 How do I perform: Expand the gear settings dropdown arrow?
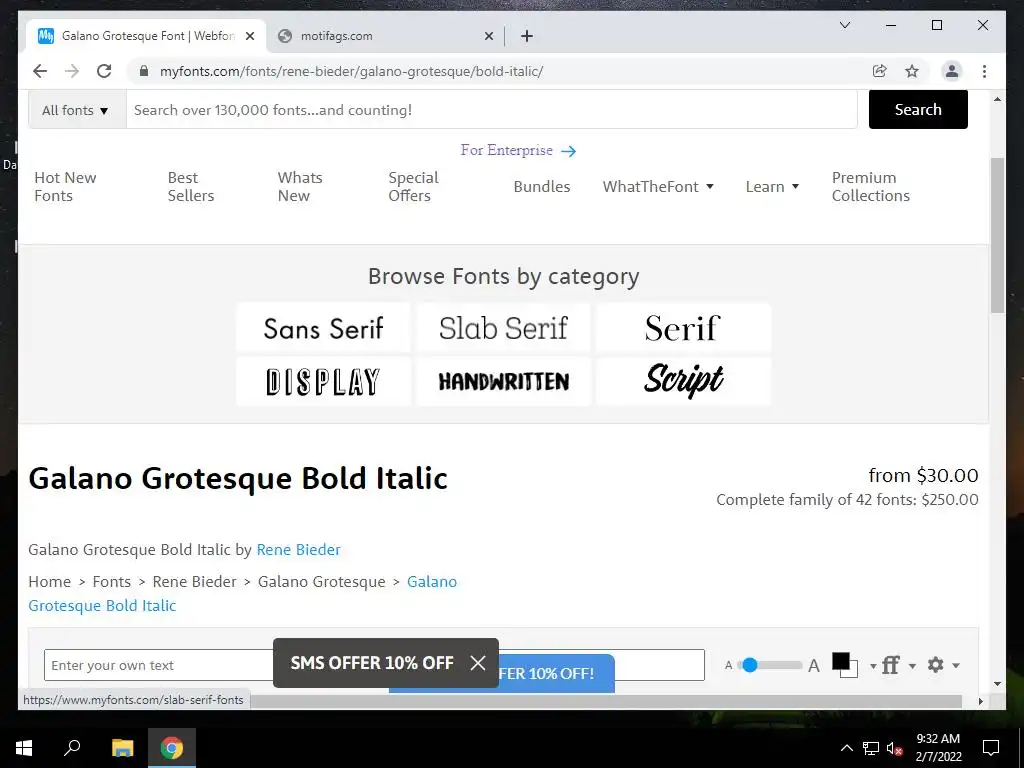pos(956,666)
